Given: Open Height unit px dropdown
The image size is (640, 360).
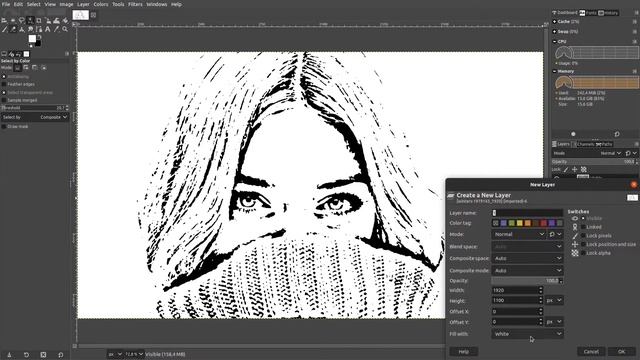Looking at the screenshot, I should [x=554, y=300].
